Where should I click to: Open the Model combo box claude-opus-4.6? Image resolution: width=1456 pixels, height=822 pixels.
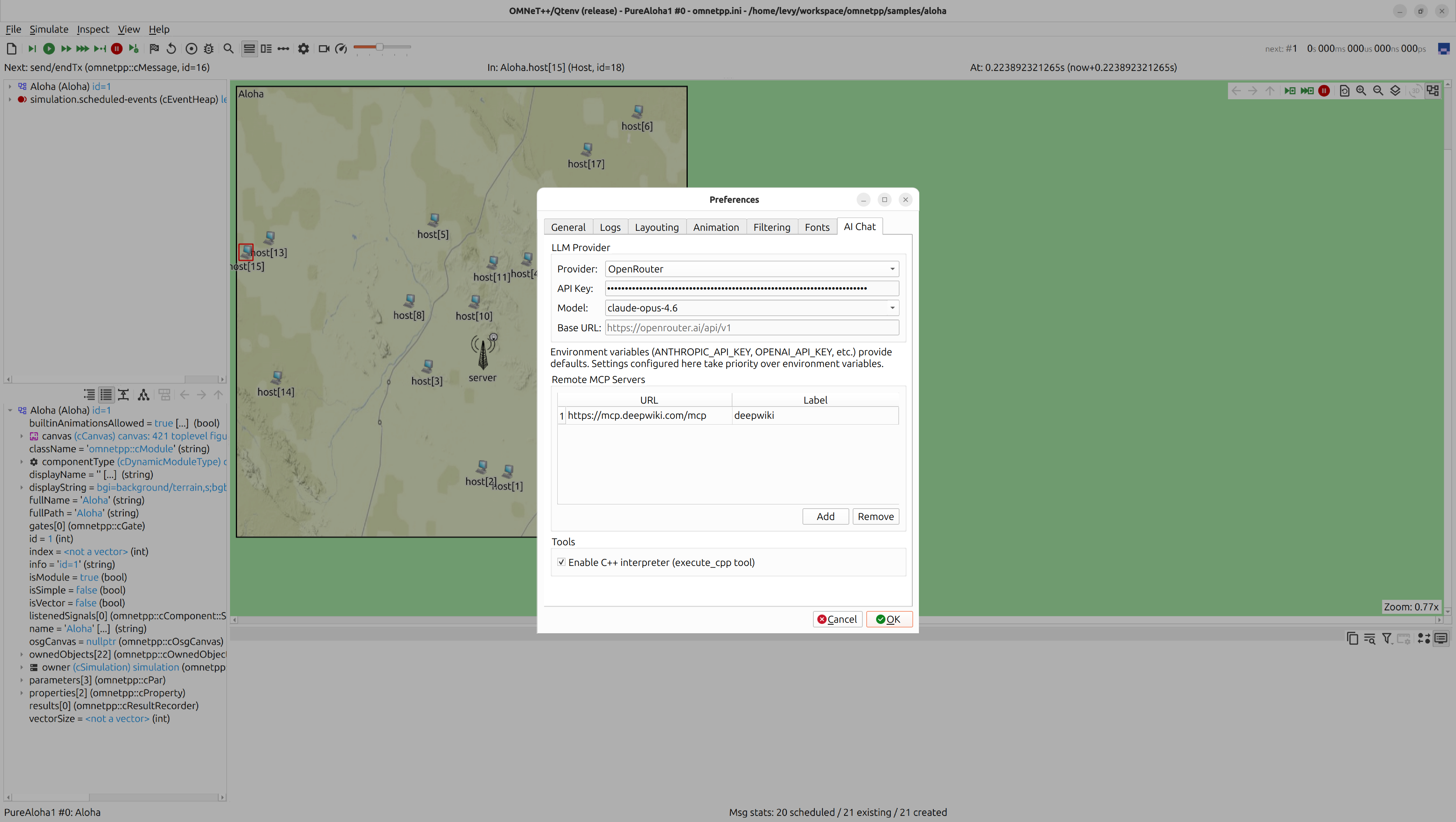(x=752, y=308)
